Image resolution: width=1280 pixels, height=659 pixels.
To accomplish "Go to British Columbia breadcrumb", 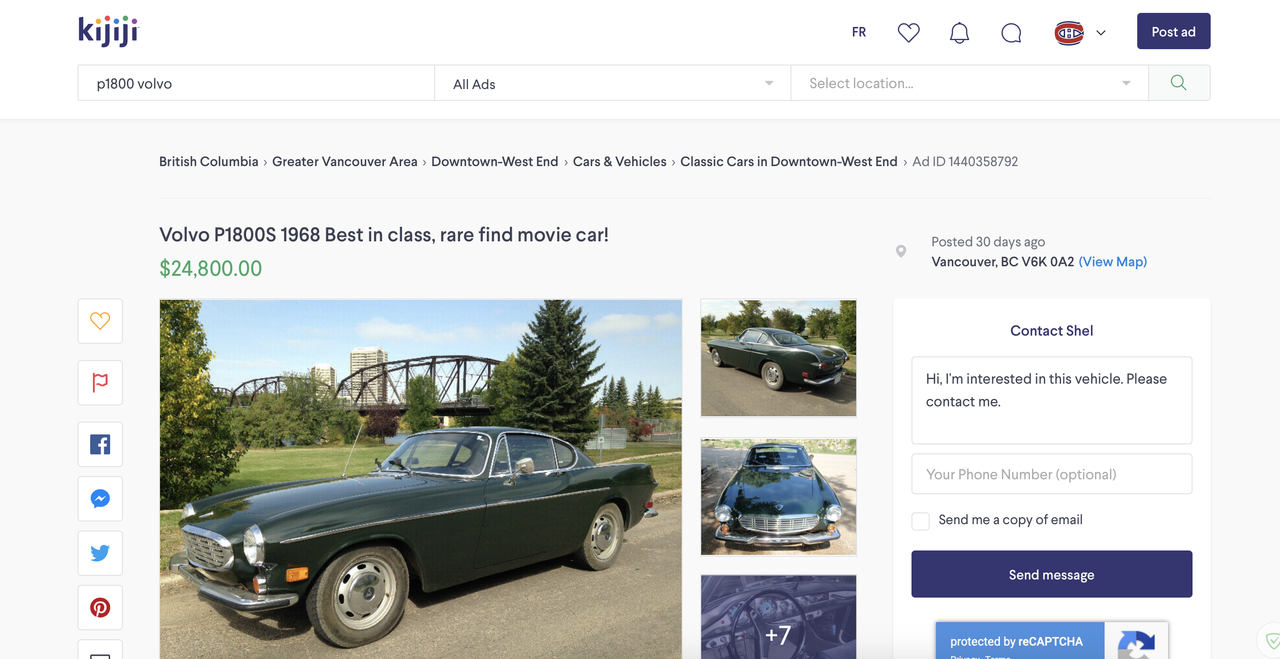I will pos(208,161).
